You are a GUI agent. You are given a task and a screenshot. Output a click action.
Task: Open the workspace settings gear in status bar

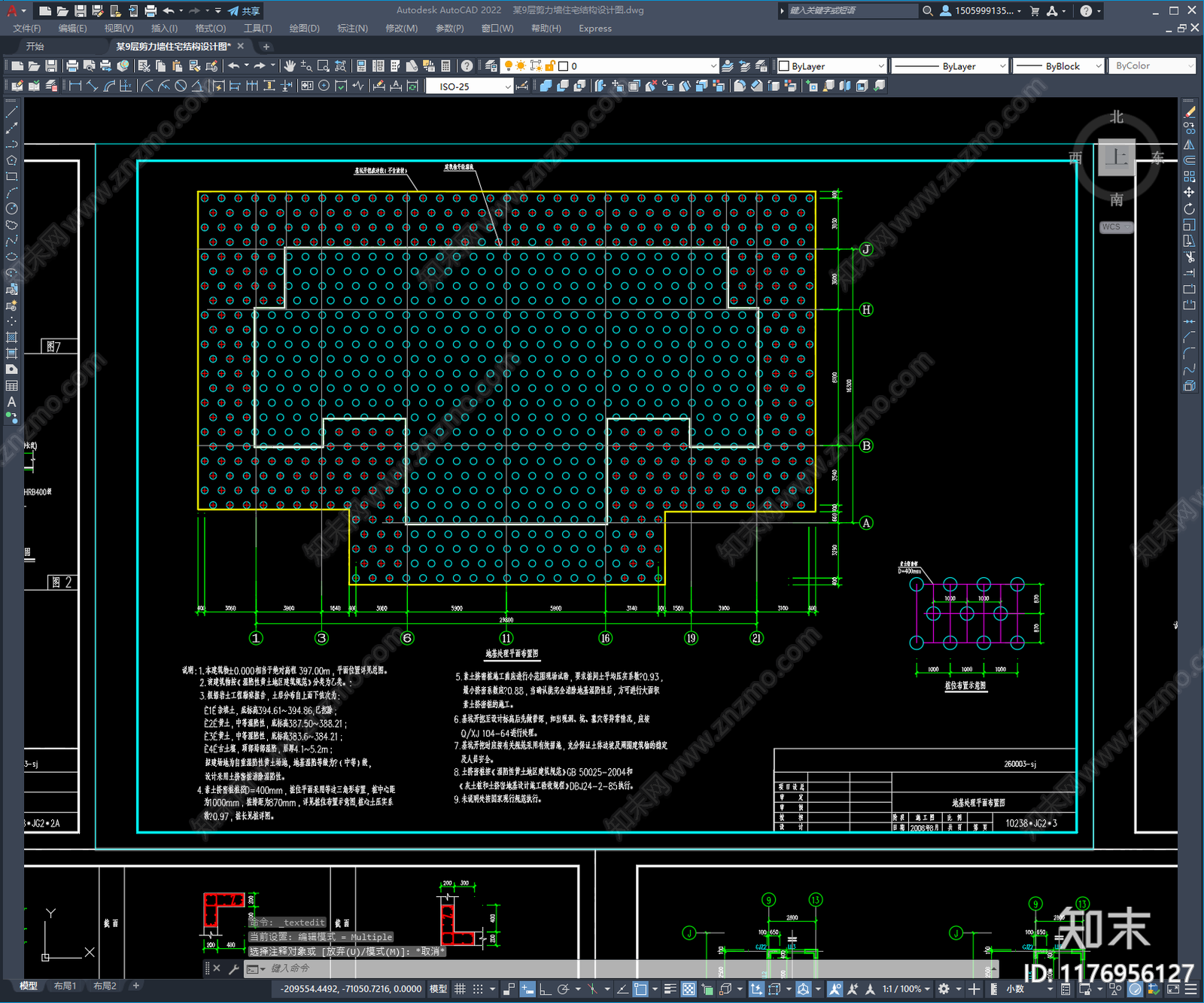point(944,989)
